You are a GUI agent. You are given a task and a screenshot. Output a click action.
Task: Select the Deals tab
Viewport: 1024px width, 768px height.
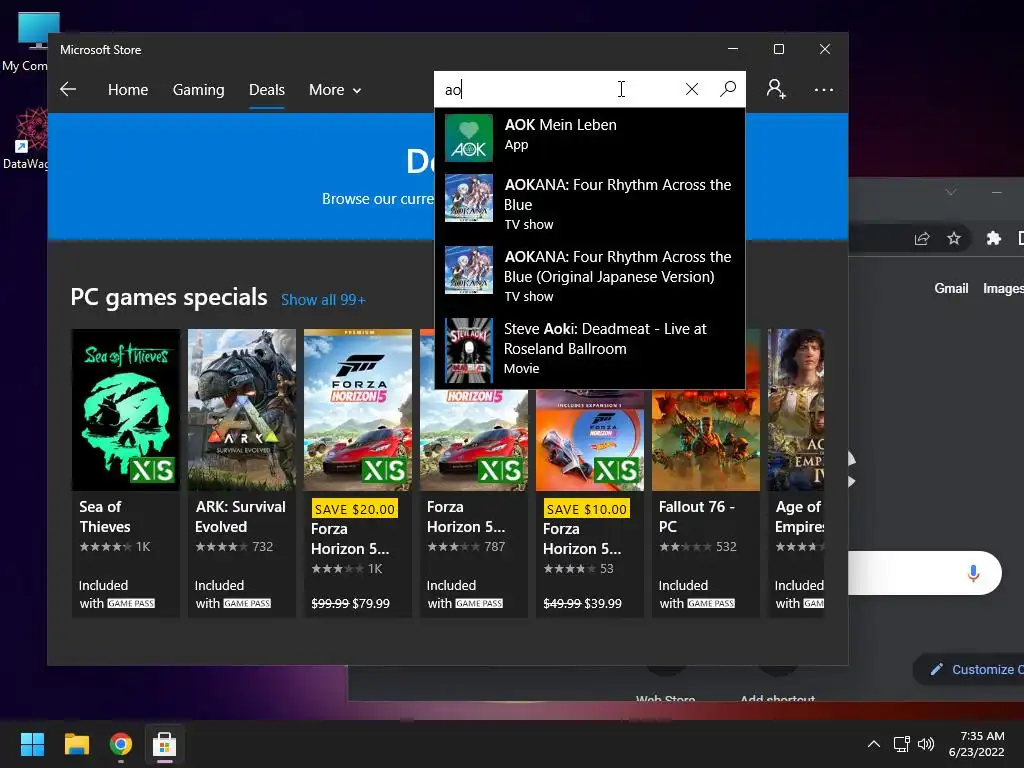[x=266, y=89]
